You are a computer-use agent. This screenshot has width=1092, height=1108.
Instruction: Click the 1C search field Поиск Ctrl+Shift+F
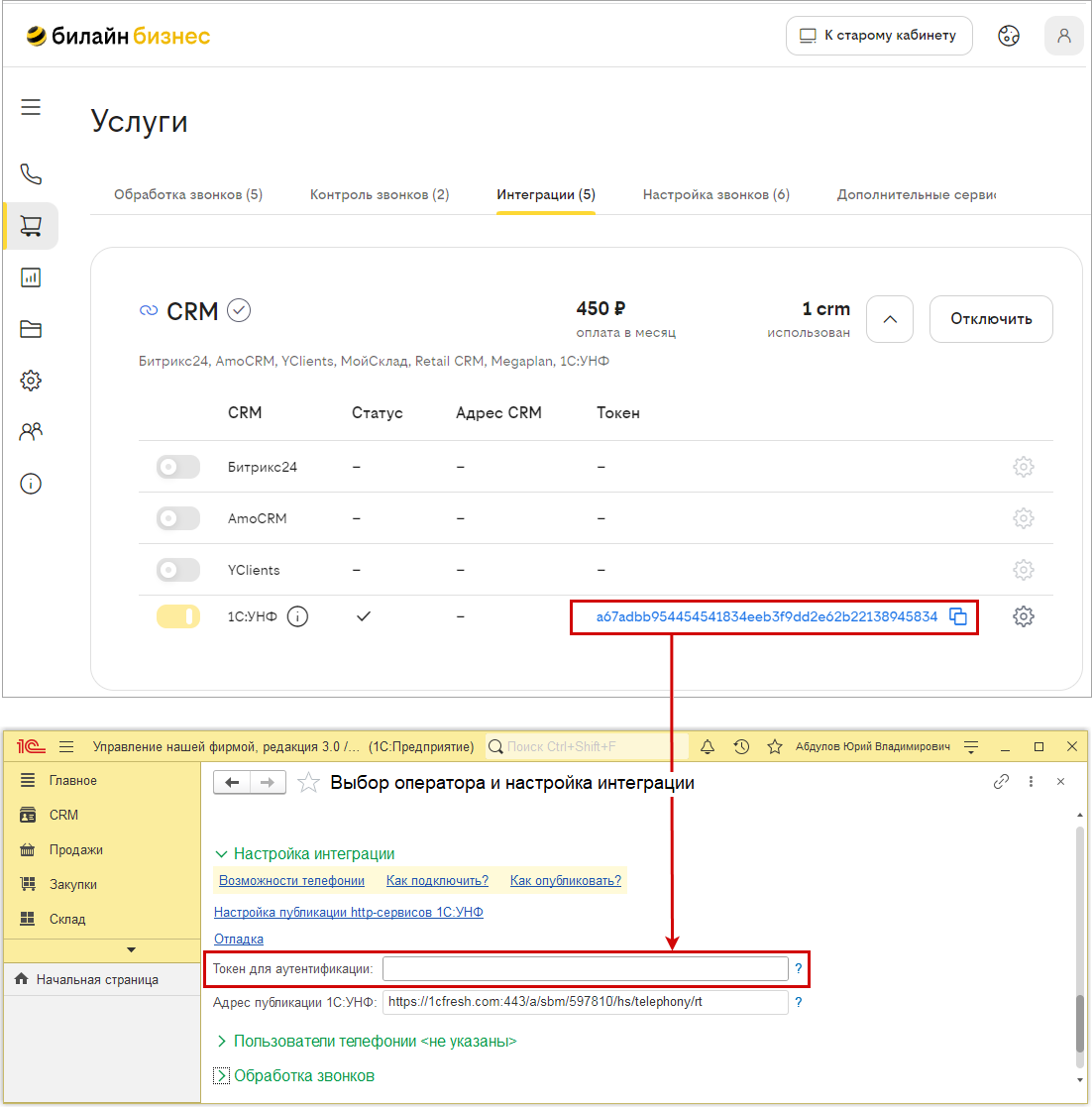click(587, 746)
